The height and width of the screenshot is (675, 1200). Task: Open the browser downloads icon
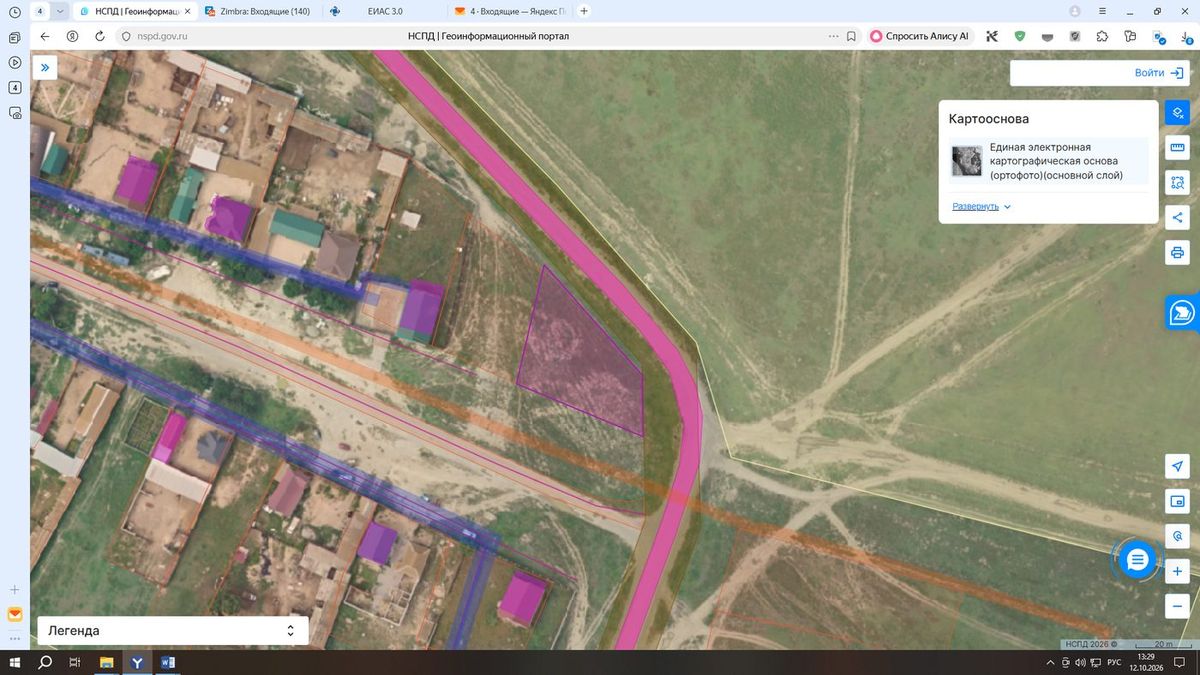(x=1184, y=36)
